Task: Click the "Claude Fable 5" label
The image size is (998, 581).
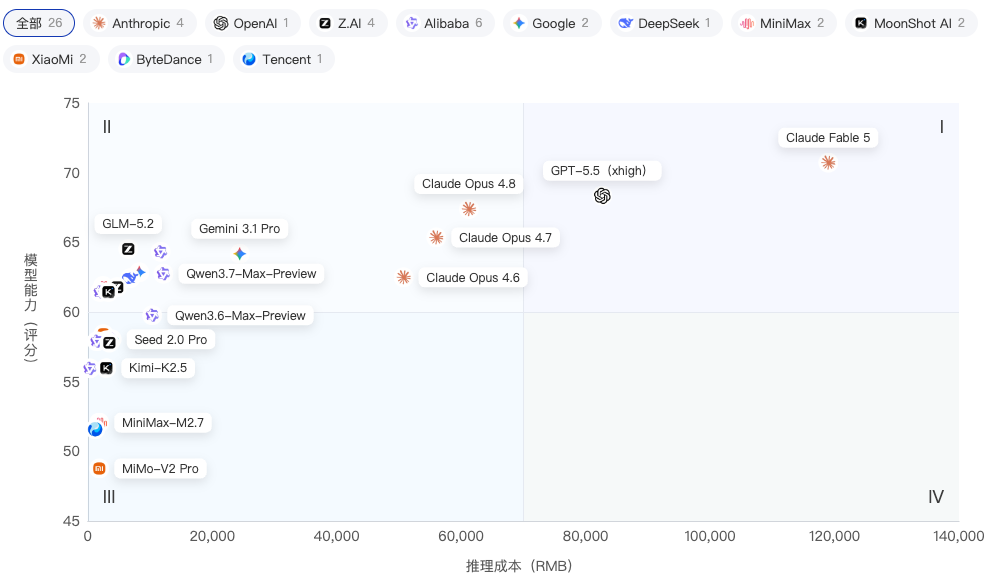Action: pos(828,138)
